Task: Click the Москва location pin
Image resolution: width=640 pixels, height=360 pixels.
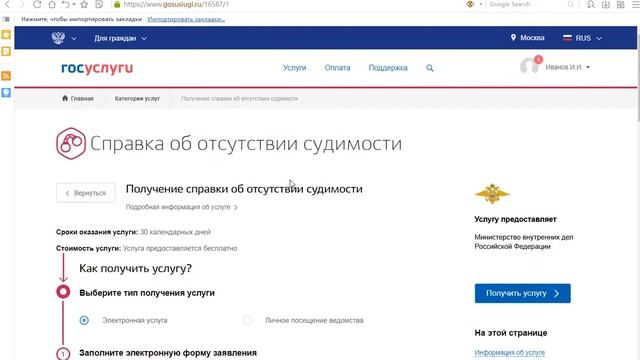Action: click(x=513, y=38)
